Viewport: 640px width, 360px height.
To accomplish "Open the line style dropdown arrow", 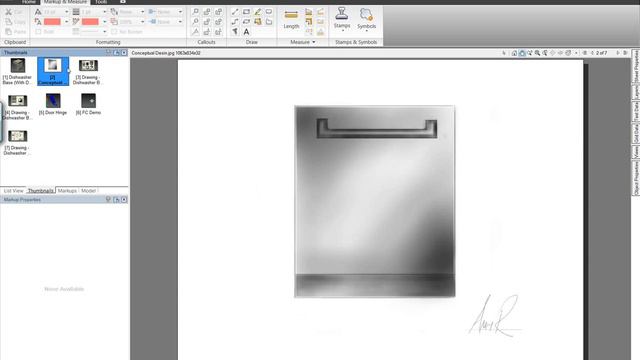I will click(x=104, y=31).
